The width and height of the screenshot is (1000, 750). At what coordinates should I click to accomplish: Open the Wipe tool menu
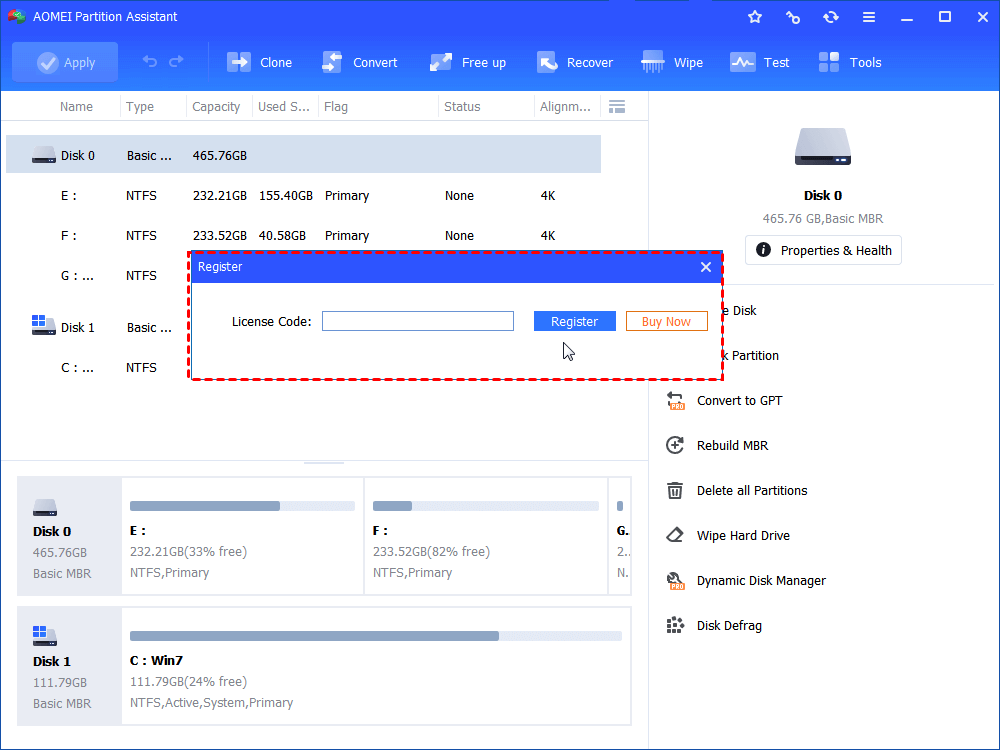click(672, 62)
